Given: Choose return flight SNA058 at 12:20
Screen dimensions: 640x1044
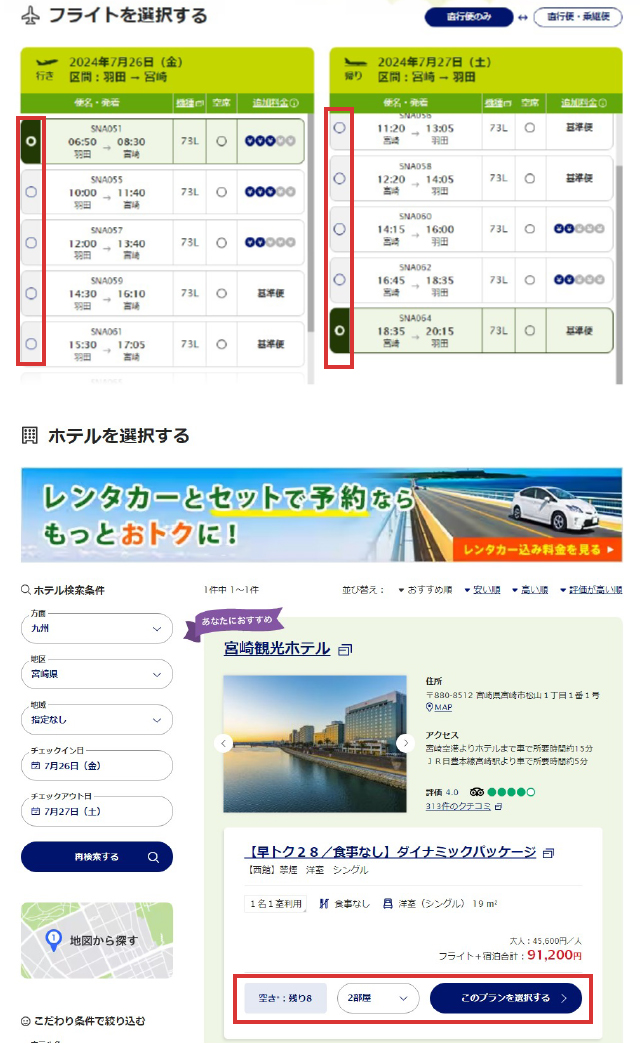Looking at the screenshot, I should tap(340, 178).
